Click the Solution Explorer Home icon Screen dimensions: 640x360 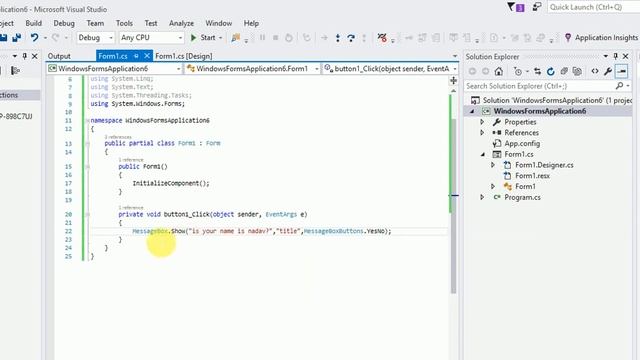click(x=498, y=71)
